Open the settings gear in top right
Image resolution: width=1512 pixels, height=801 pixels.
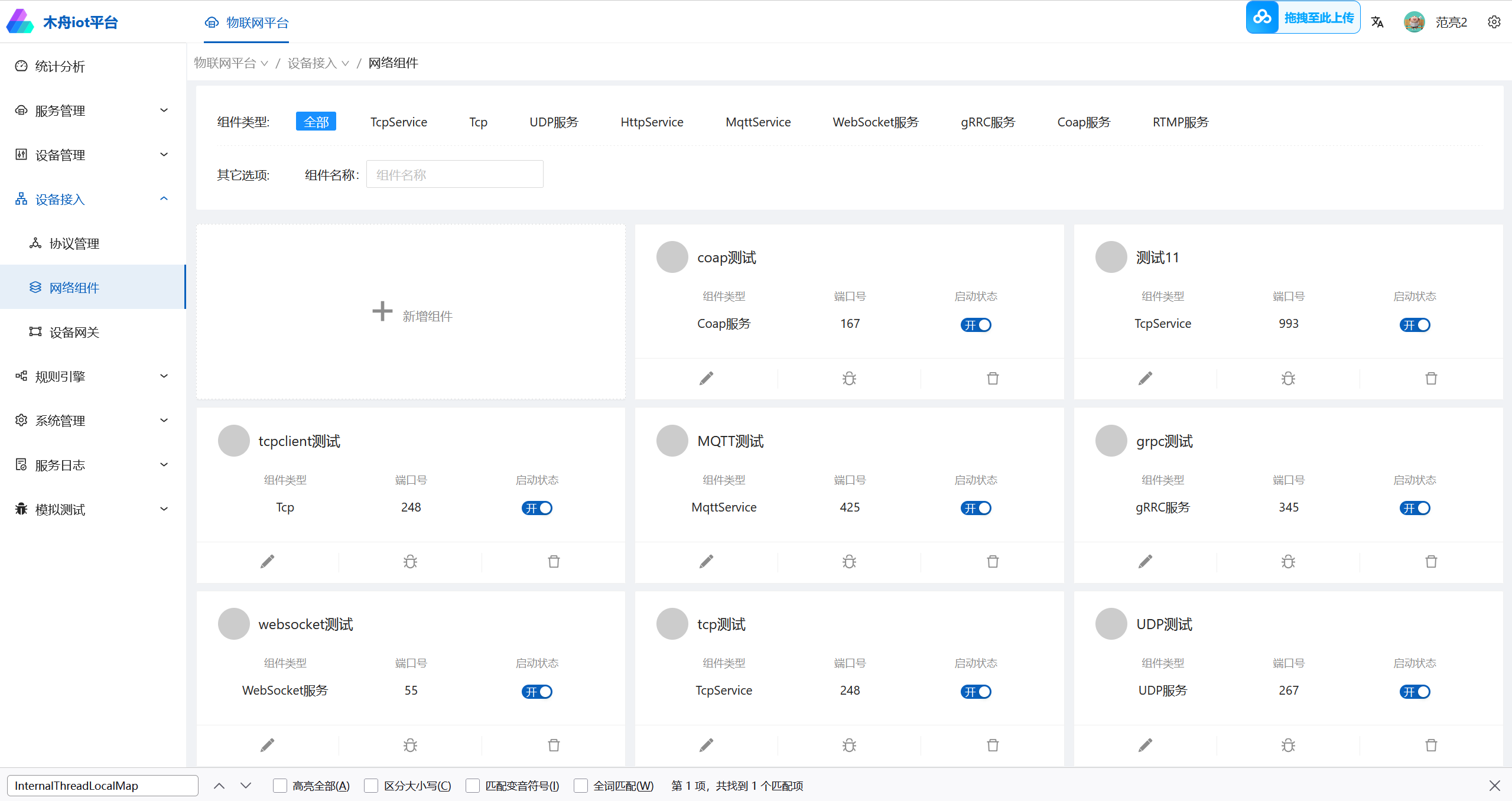1494,22
